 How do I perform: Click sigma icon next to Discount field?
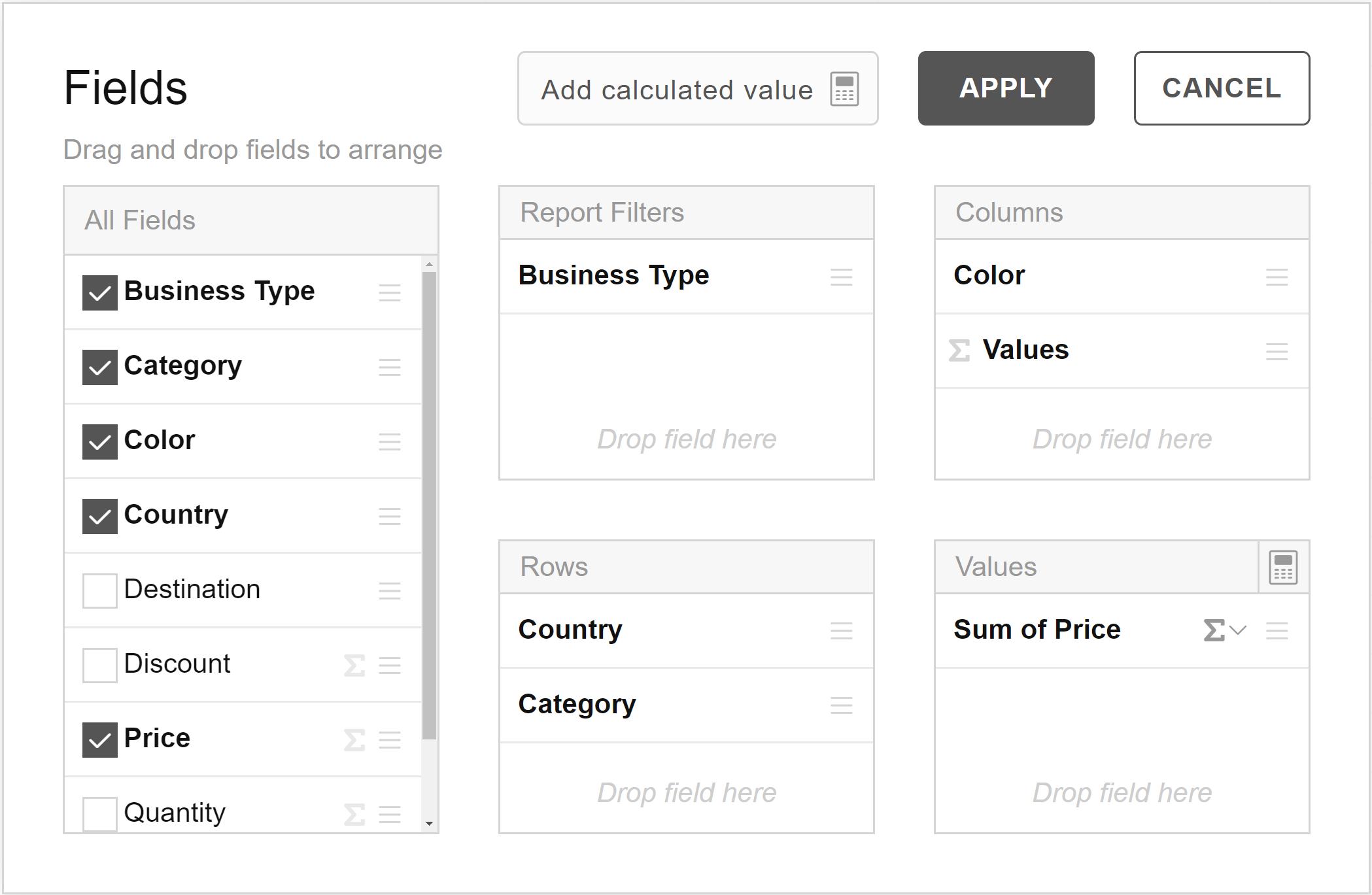click(x=354, y=666)
